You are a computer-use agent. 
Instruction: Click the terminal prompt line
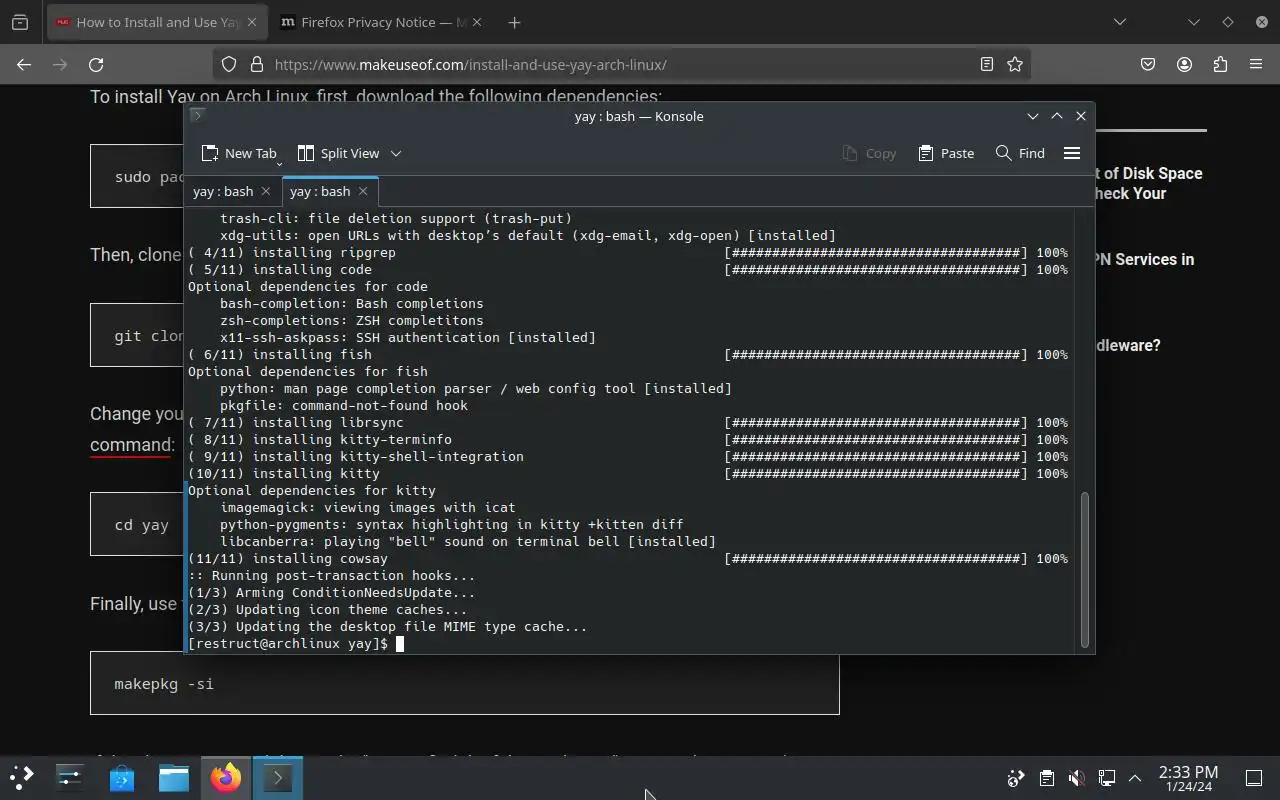[x=295, y=643]
